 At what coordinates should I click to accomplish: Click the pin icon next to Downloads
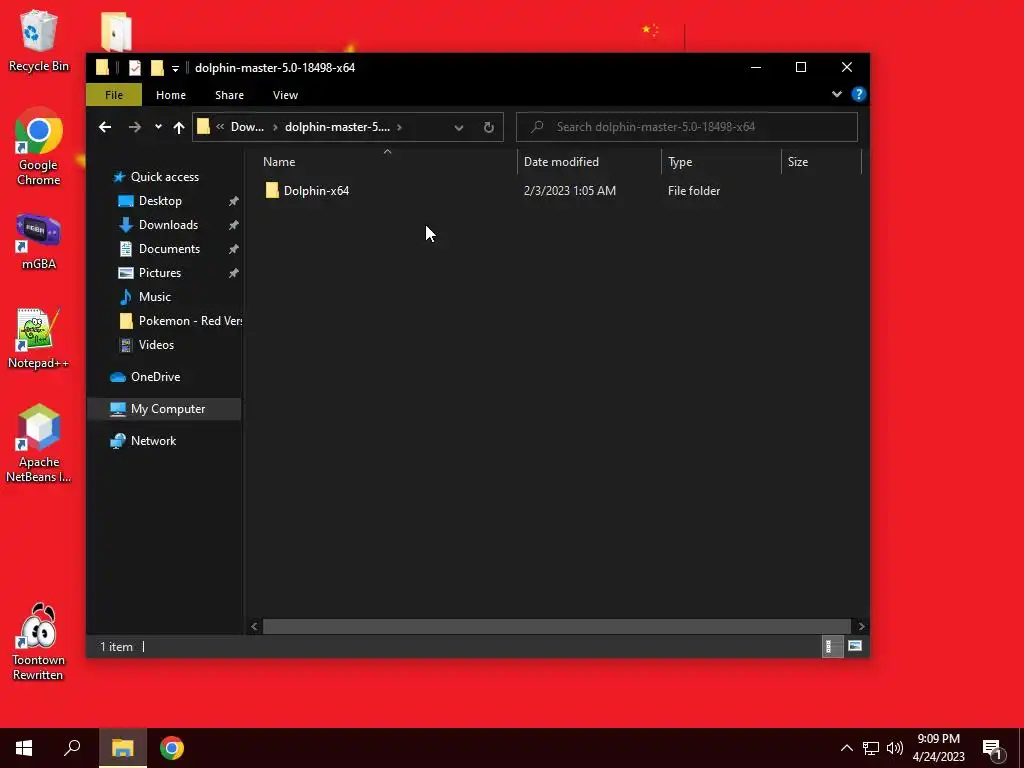[233, 225]
